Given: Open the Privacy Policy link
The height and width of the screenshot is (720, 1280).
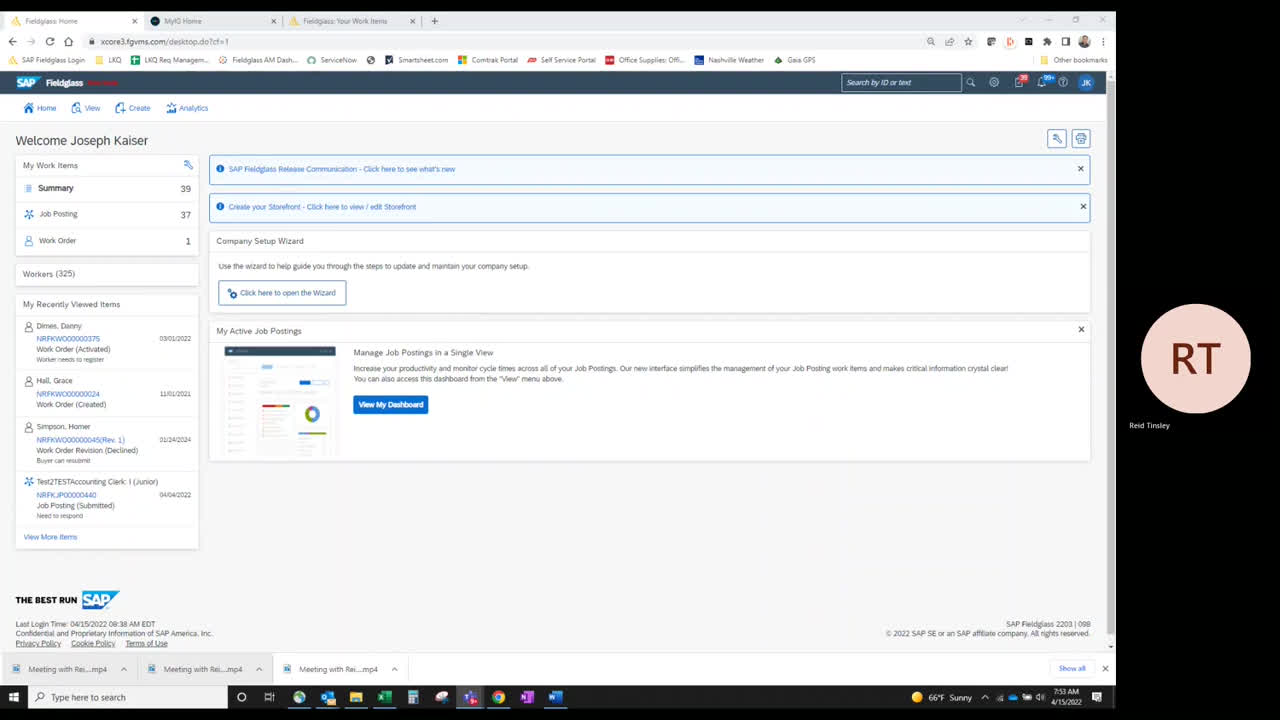Looking at the screenshot, I should pos(38,644).
